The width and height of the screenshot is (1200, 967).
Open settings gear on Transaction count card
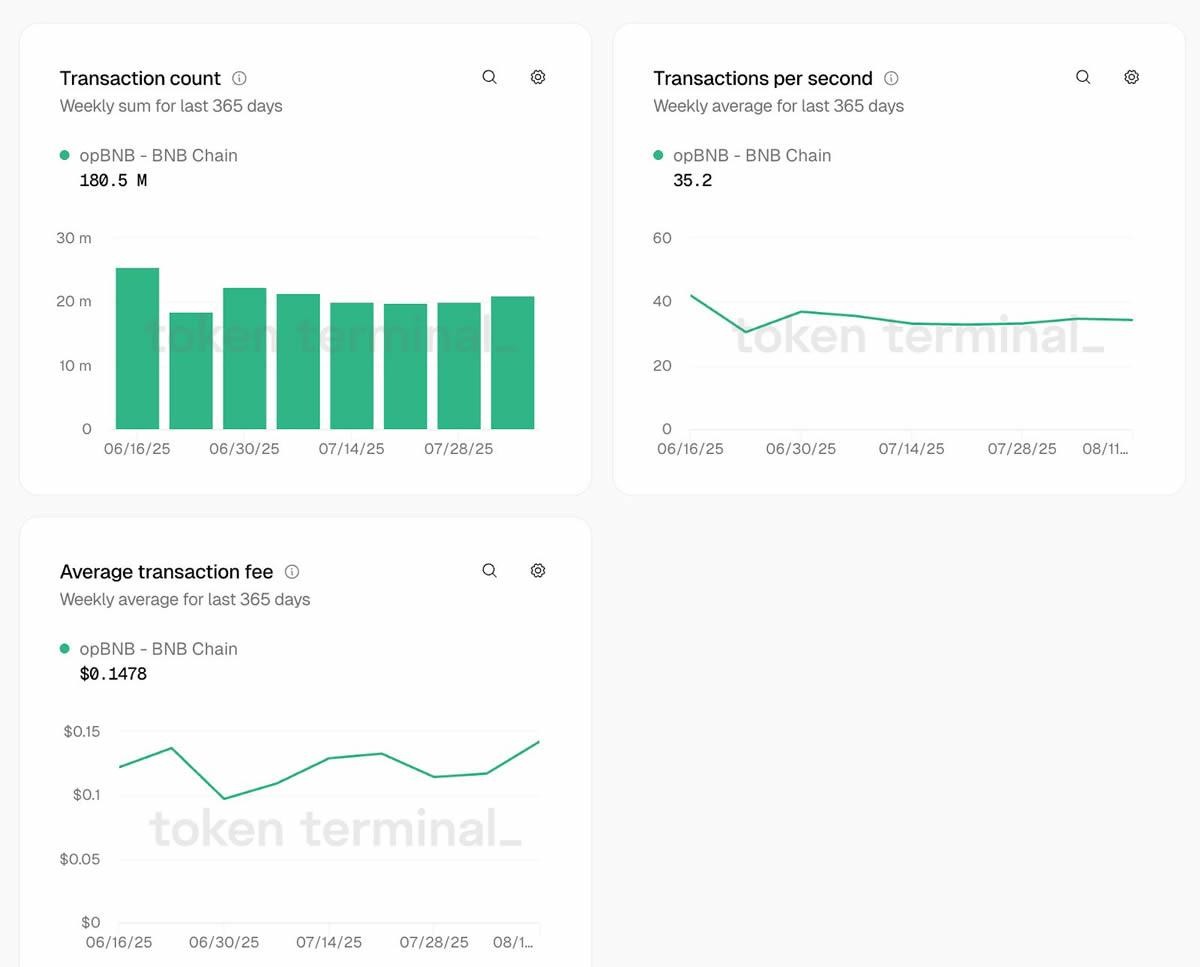pyautogui.click(x=538, y=77)
